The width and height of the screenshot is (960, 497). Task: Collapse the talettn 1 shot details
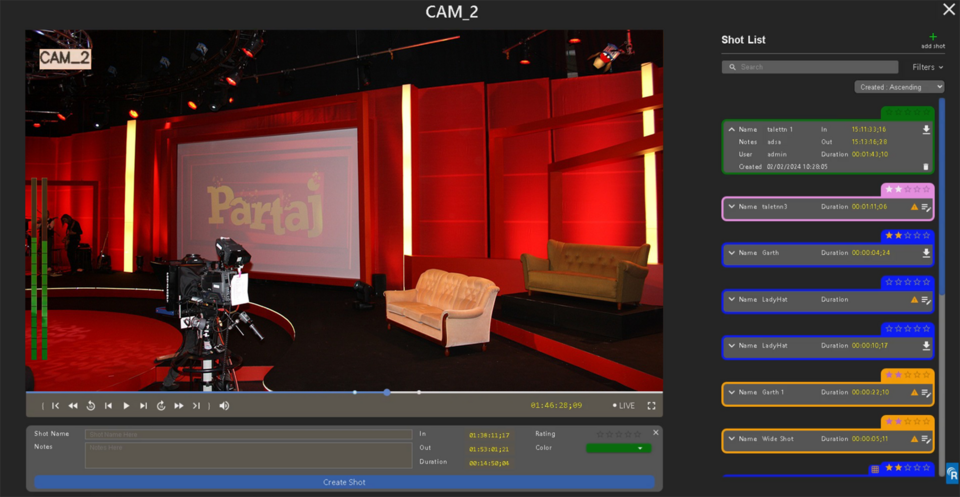pyautogui.click(x=731, y=130)
